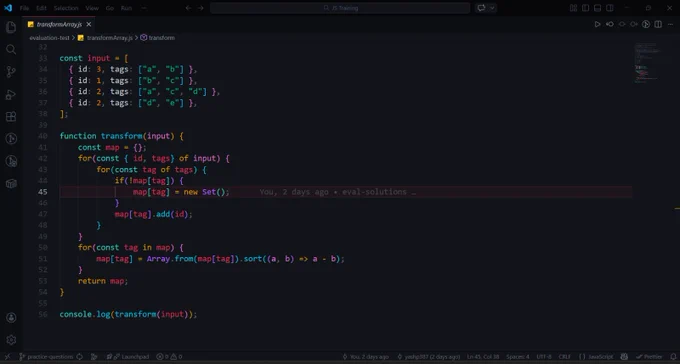Image resolution: width=680 pixels, height=364 pixels.
Task: Open the Customize Layout icon
Action: coord(573,8)
